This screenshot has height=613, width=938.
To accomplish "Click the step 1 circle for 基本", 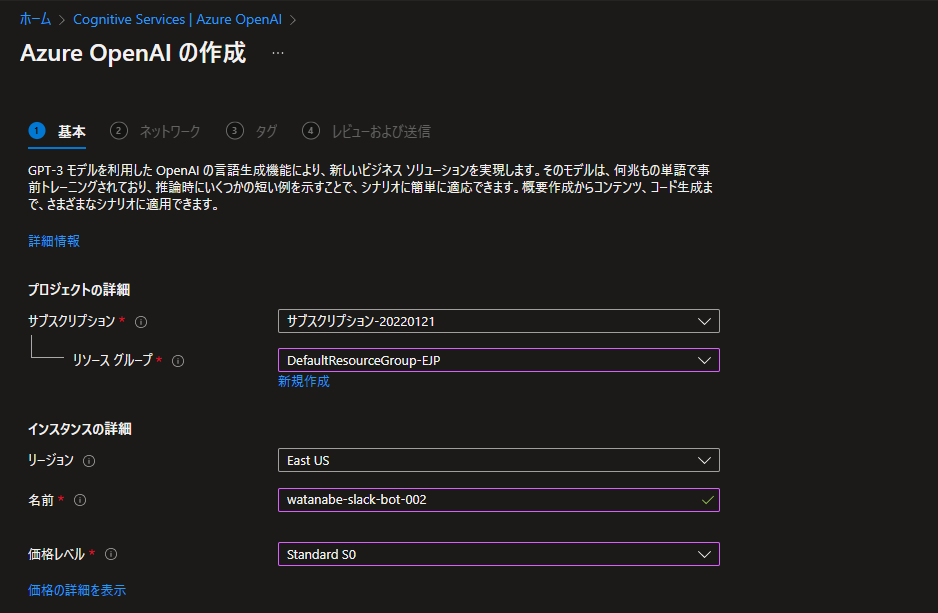I will point(37,130).
